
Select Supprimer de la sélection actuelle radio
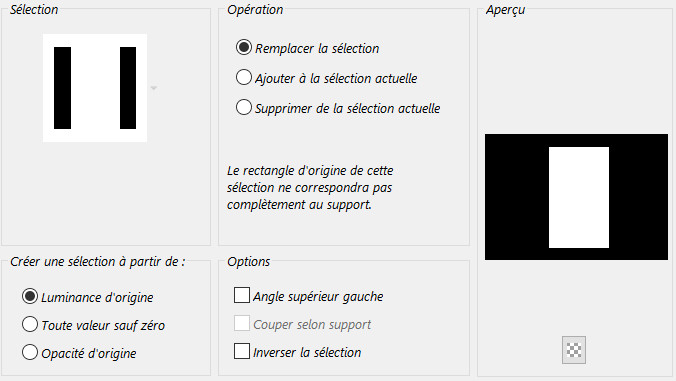coord(244,107)
